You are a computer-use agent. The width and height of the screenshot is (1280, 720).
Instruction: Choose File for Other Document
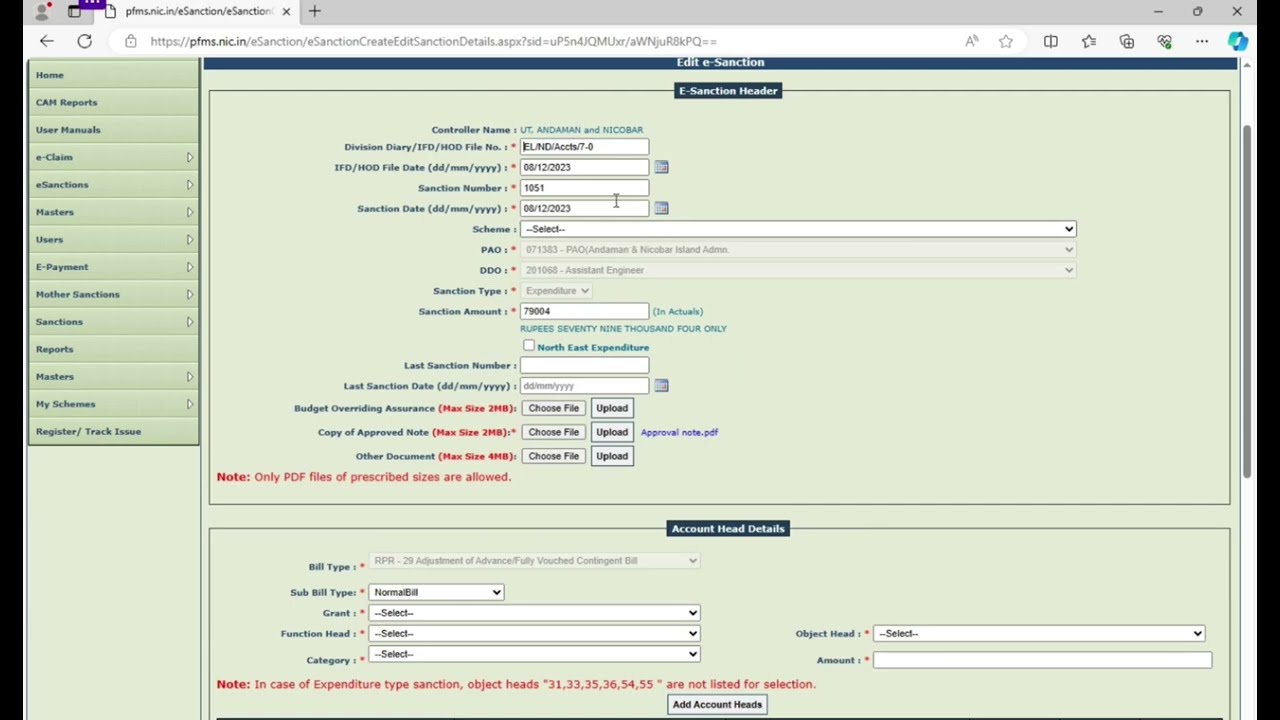click(x=554, y=456)
